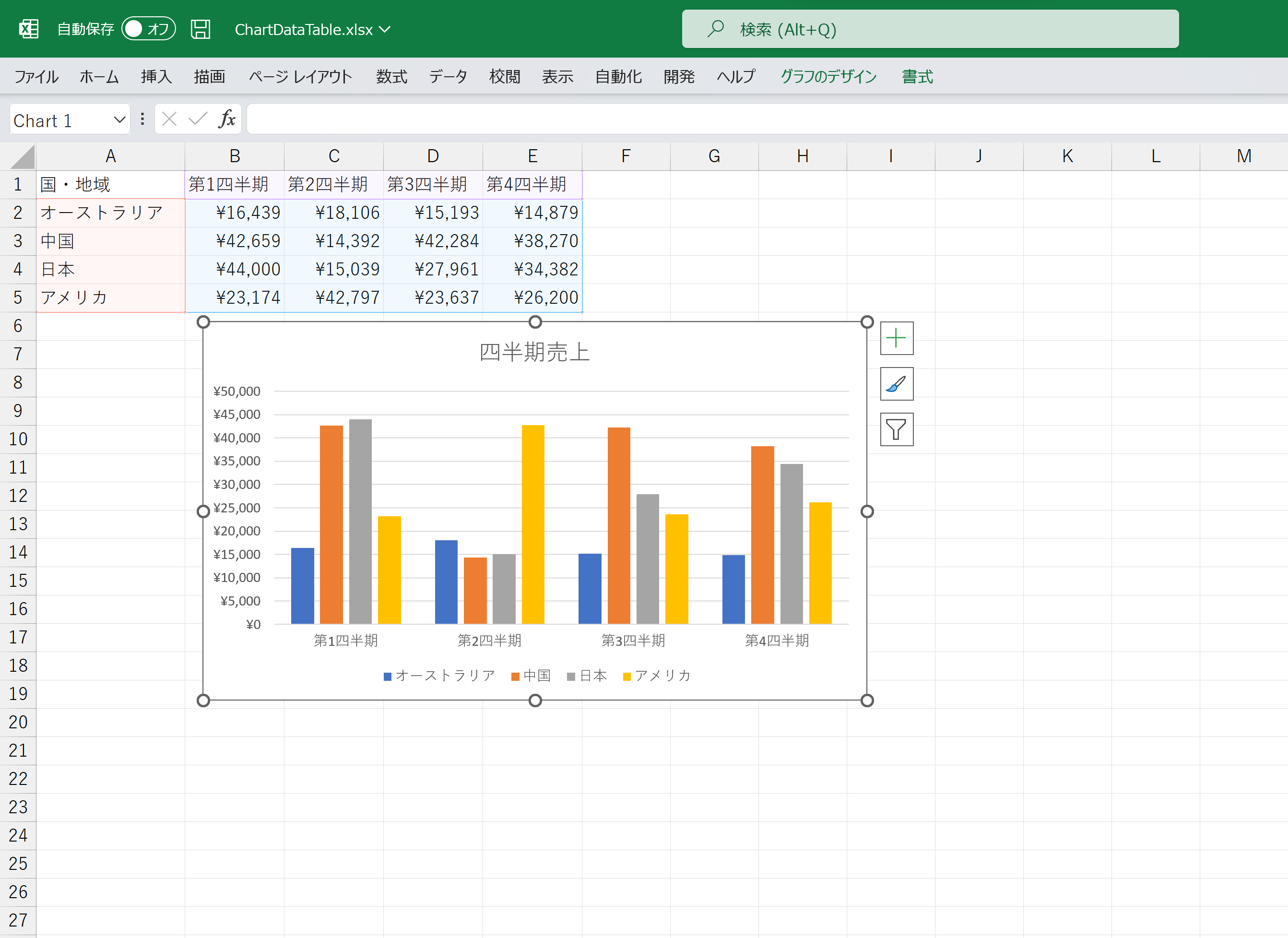The width and height of the screenshot is (1288, 938).
Task: Click the blue オーストラリア bar in 第4四半期
Action: click(x=733, y=589)
